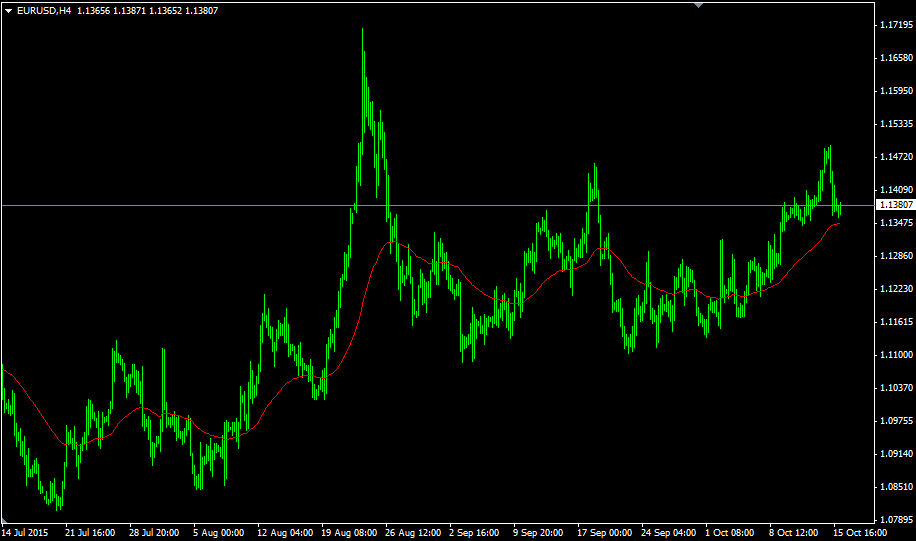Viewport: 916px width, 541px height.
Task: Click the 28 Jul 20:00 time label
Action: tap(154, 533)
